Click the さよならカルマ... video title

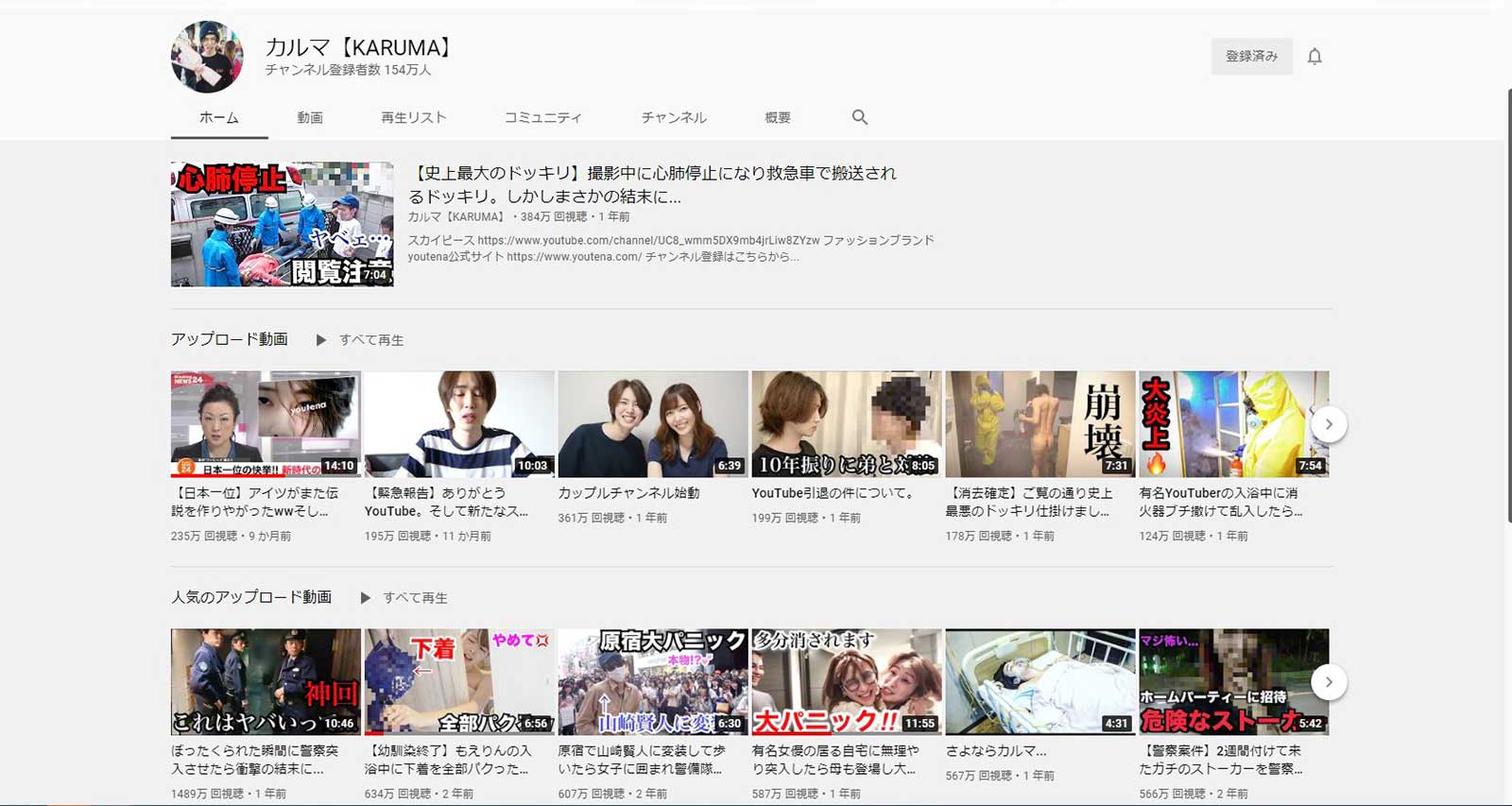[x=996, y=751]
